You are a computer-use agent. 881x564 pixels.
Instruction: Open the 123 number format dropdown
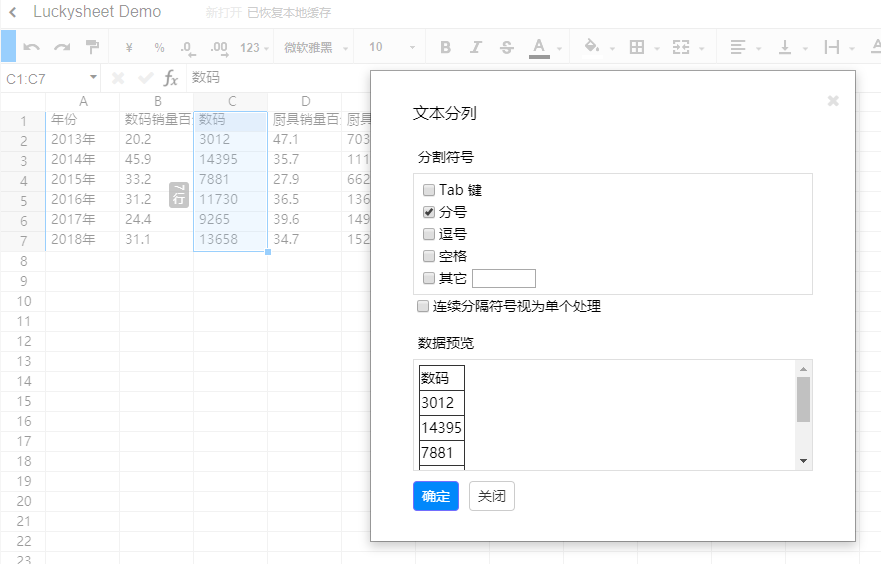click(255, 48)
